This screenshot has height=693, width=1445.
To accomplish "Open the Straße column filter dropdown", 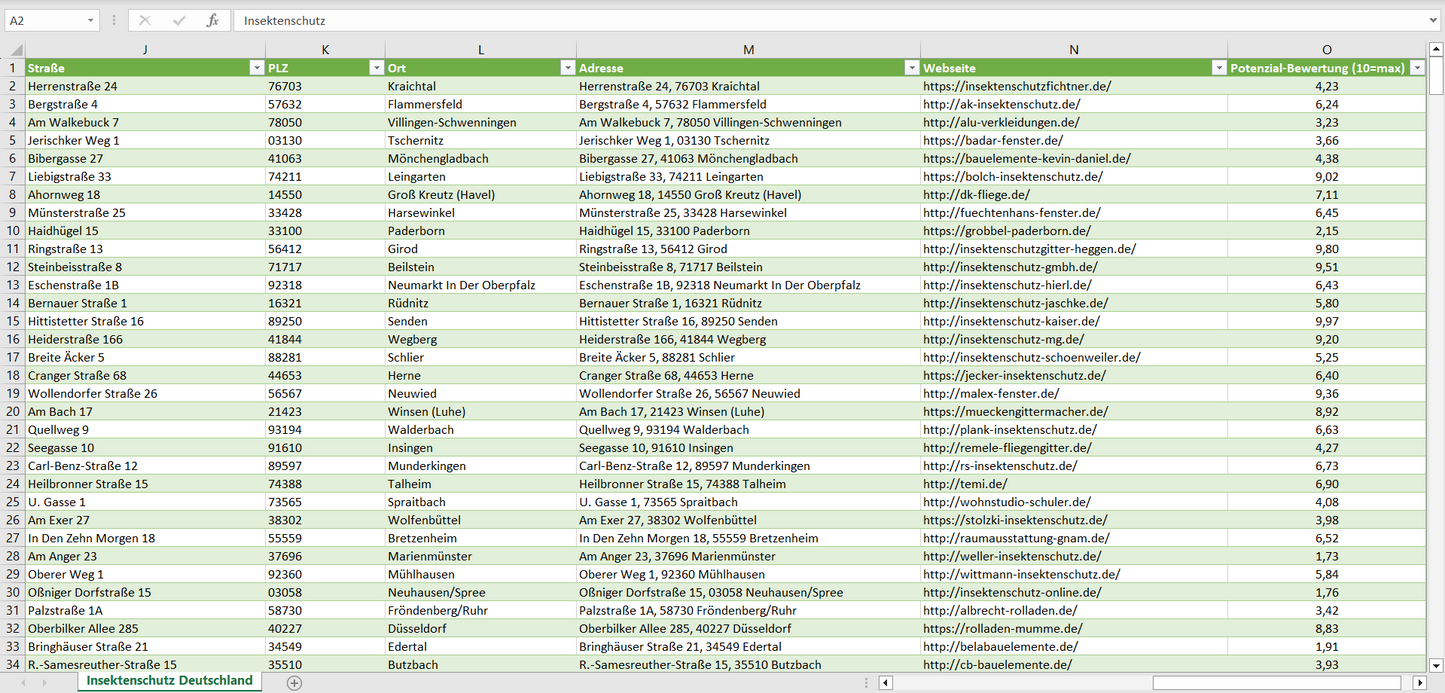I will coord(256,68).
